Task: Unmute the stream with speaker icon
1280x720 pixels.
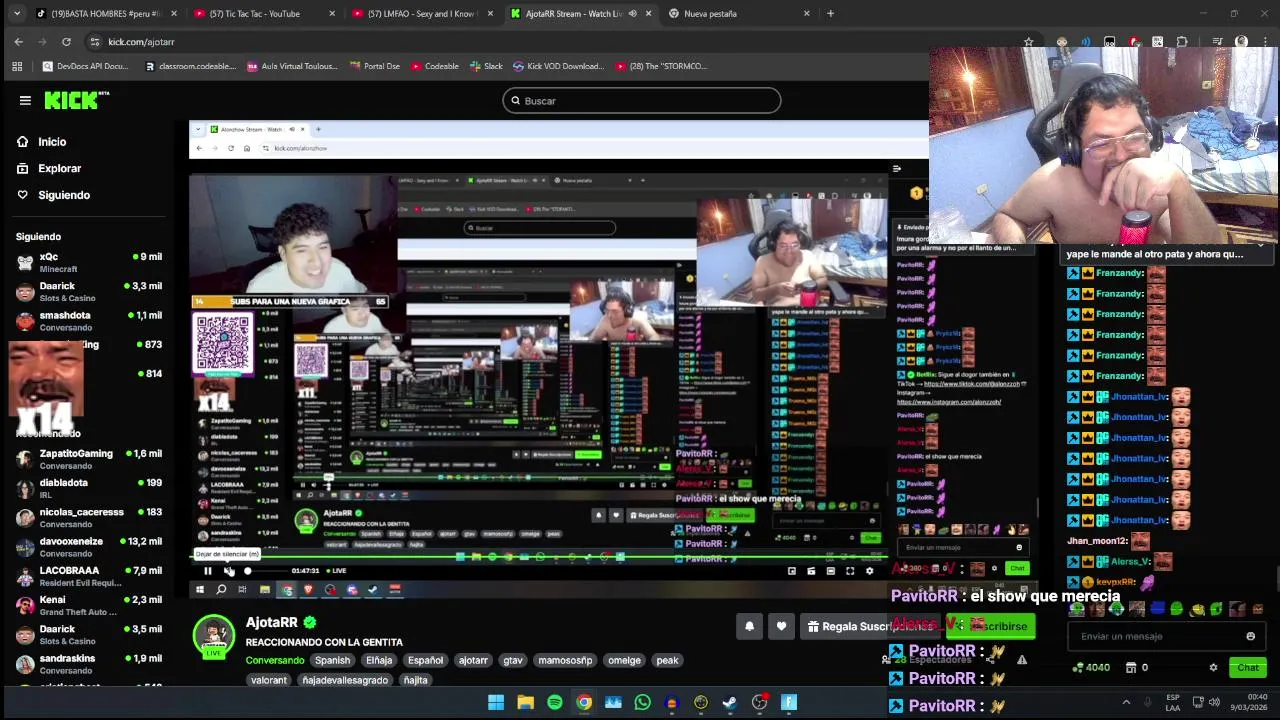Action: pos(229,571)
